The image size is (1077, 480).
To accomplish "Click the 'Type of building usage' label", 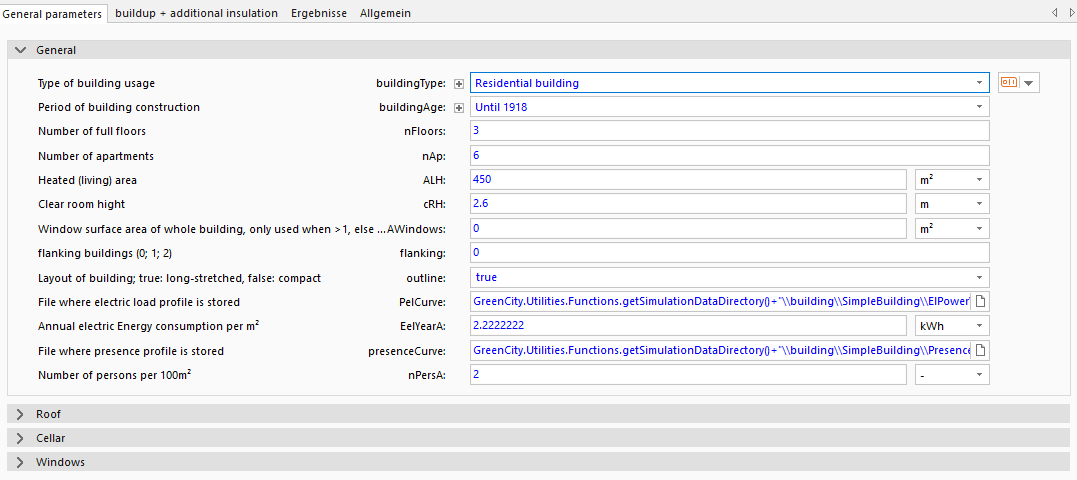I will point(96,83).
